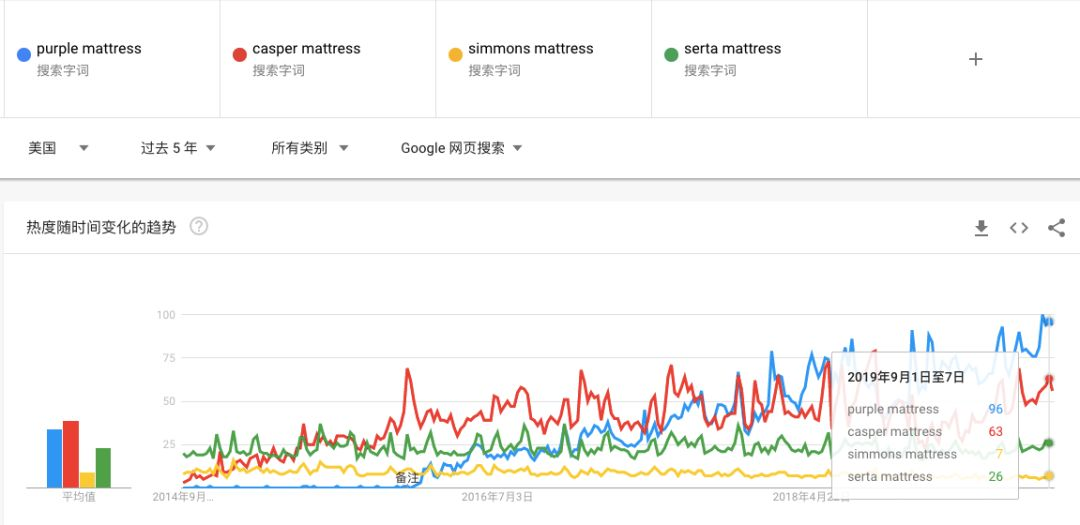Screen dimensions: 1080x525
Task: Expand the 过去 5 年 time range dropdown
Action: pos(178,148)
